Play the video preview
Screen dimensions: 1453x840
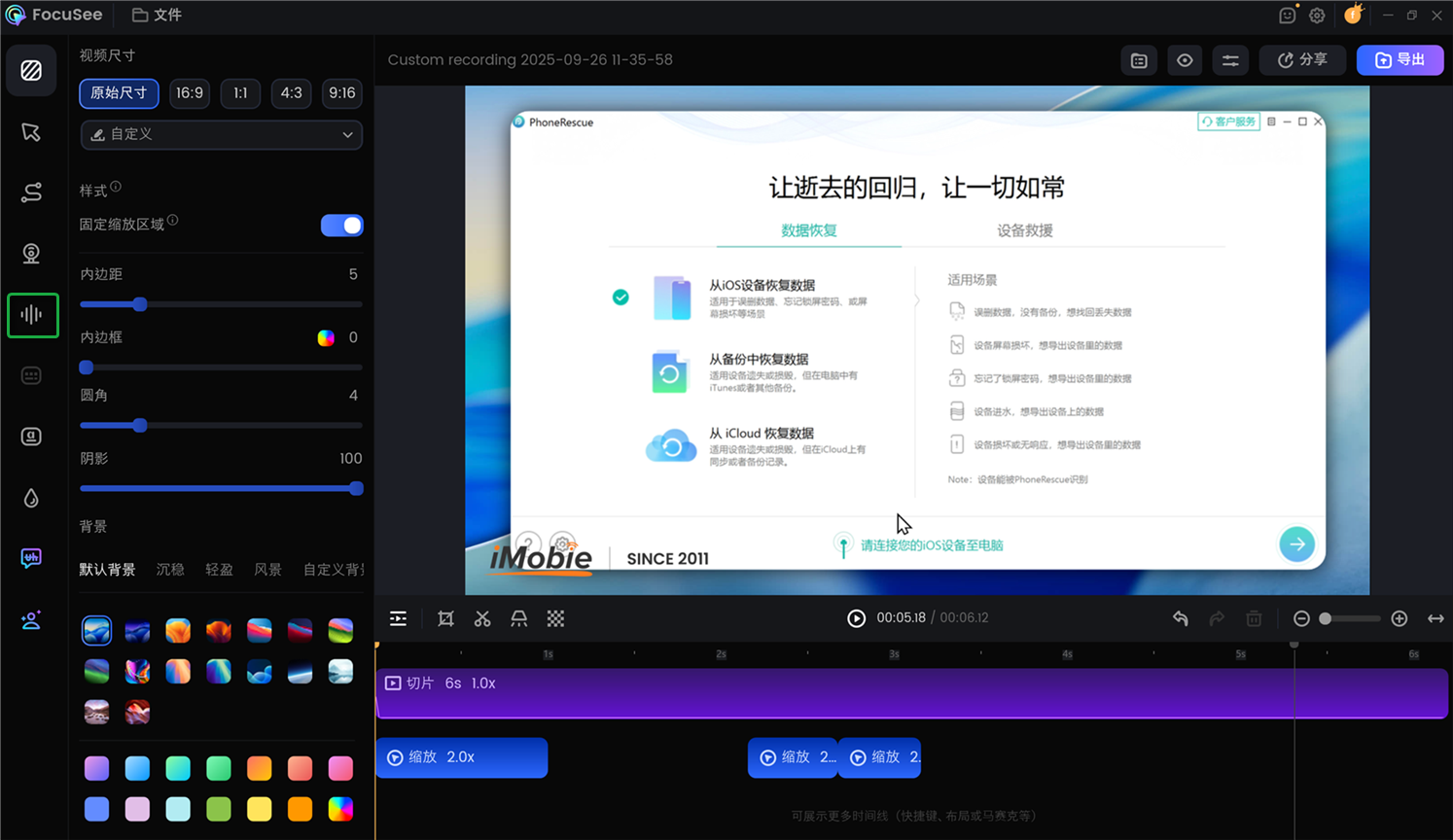(x=856, y=618)
